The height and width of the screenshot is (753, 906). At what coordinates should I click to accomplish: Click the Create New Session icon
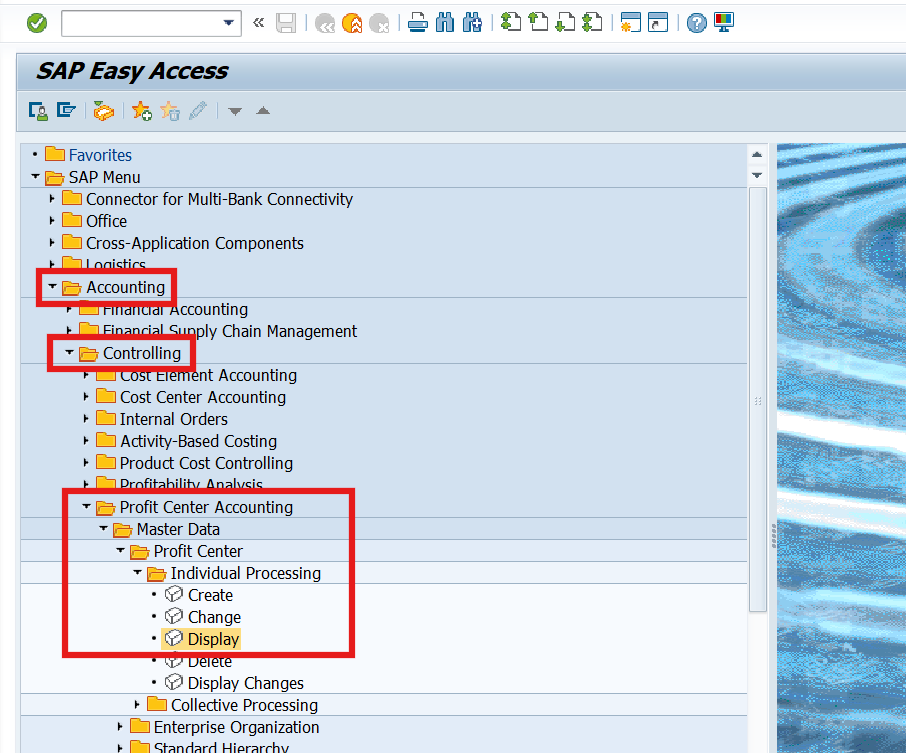(x=631, y=22)
